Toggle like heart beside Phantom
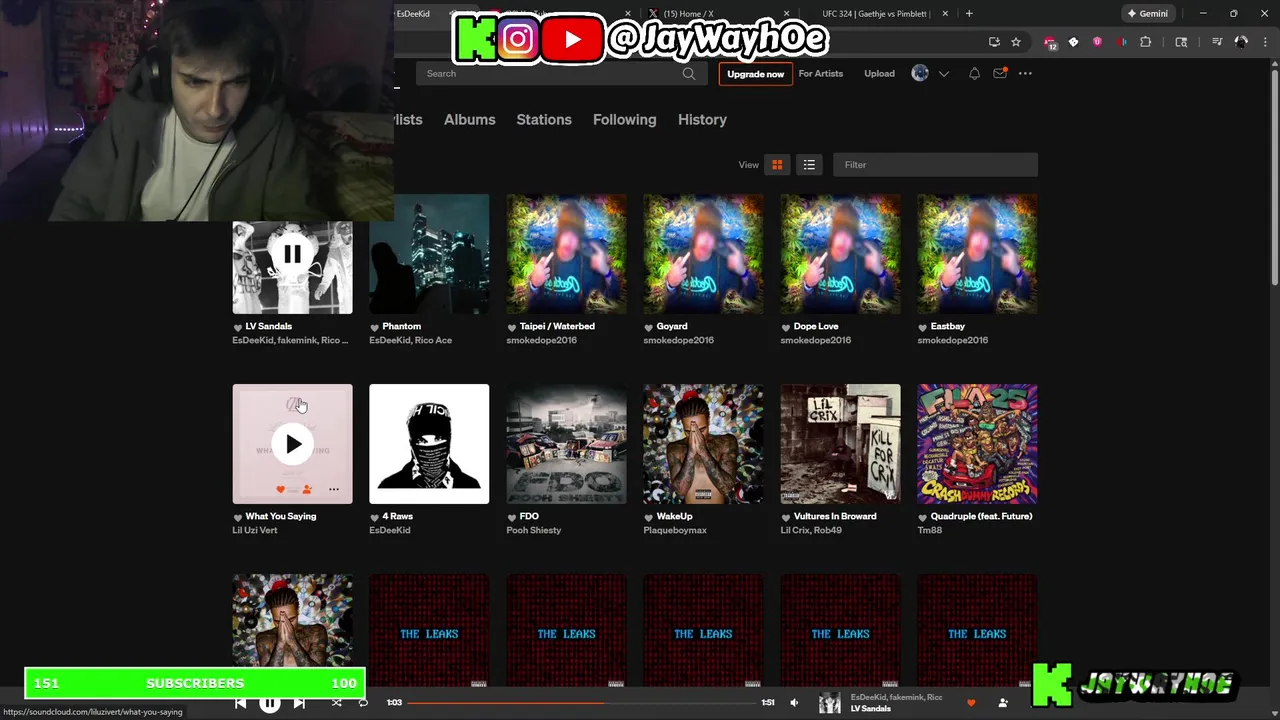 point(374,327)
